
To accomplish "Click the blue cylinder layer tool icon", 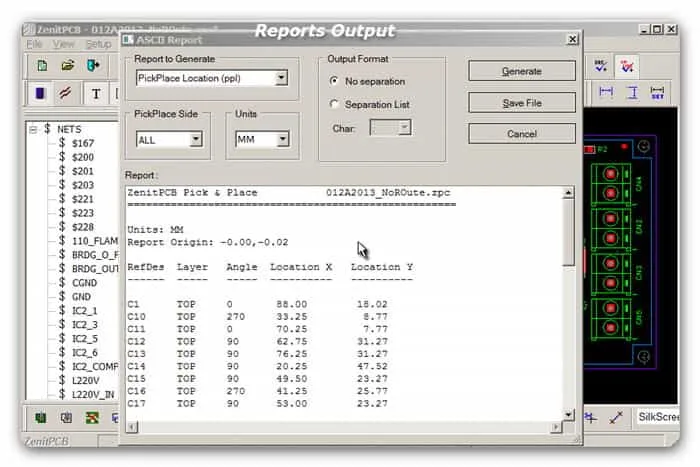I will pos(40,94).
